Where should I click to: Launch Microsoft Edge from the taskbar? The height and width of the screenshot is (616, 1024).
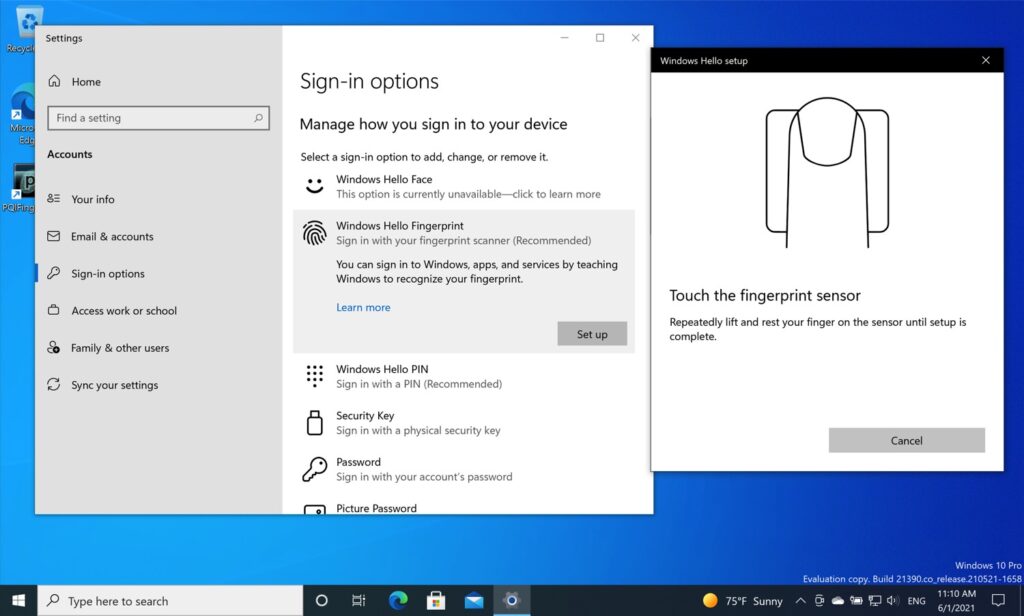click(x=398, y=601)
